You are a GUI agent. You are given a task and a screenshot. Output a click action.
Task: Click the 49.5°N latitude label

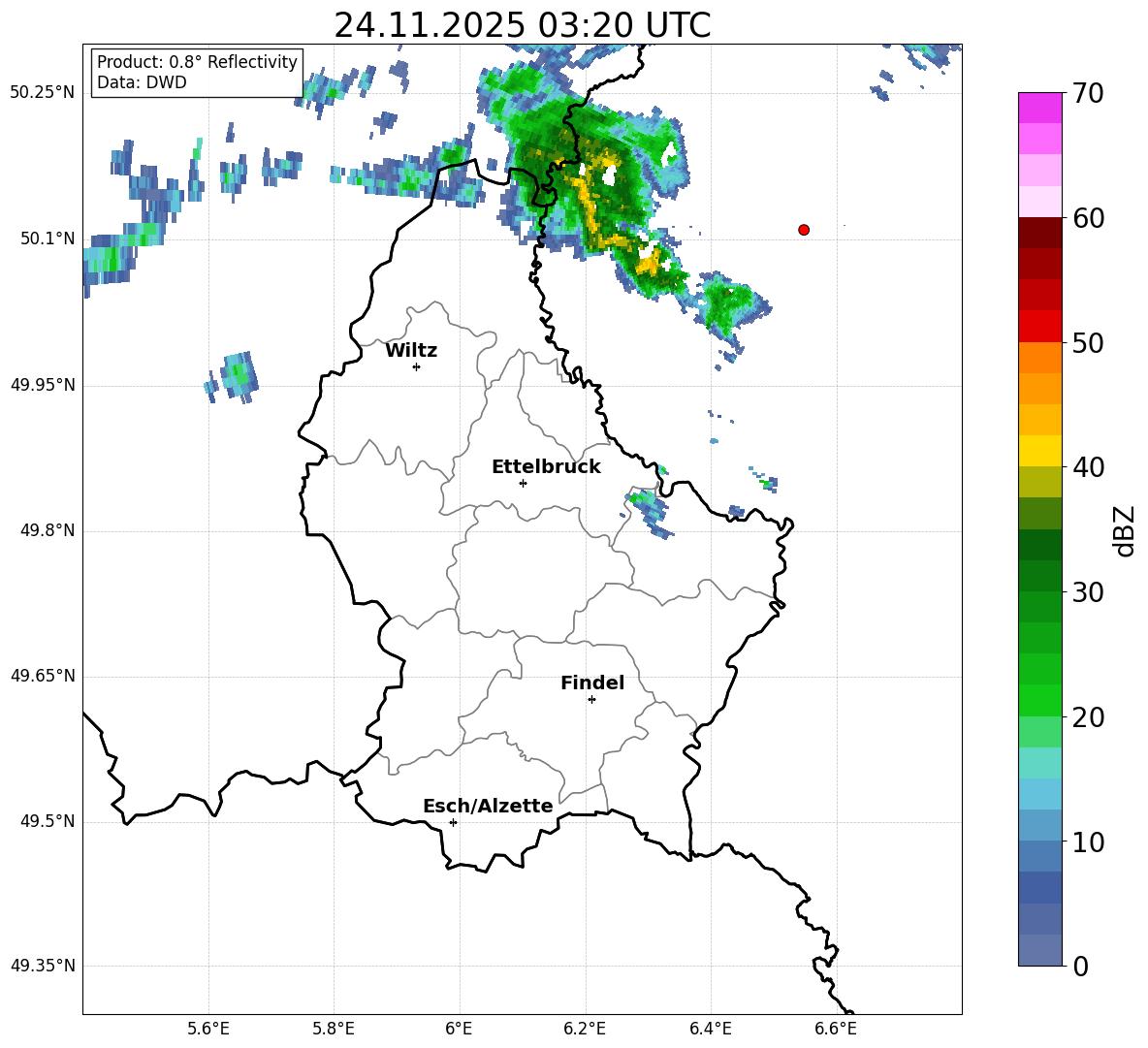(48, 821)
